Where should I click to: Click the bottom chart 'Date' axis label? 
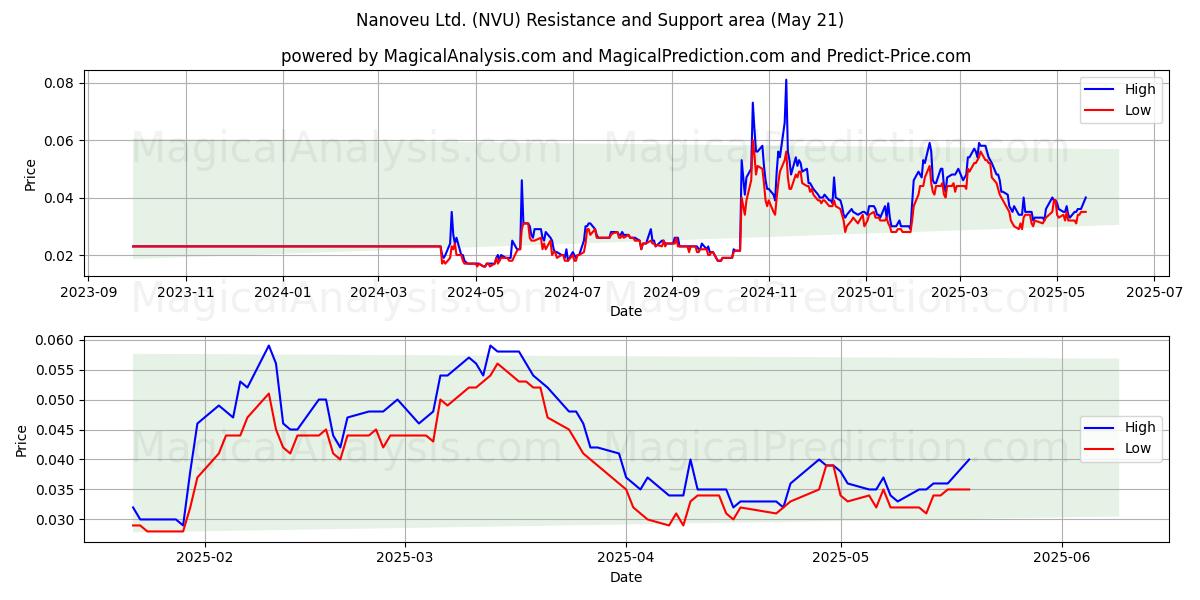626,577
